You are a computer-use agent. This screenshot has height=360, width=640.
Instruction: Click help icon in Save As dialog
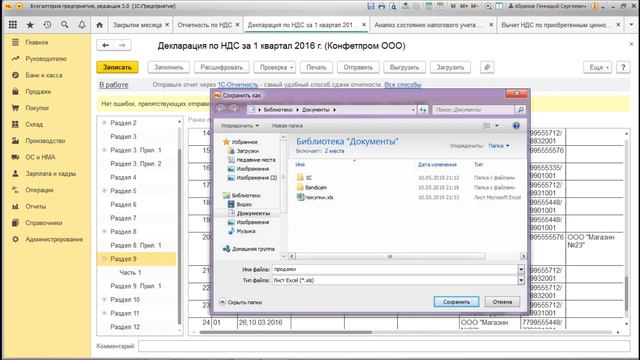[x=516, y=126]
